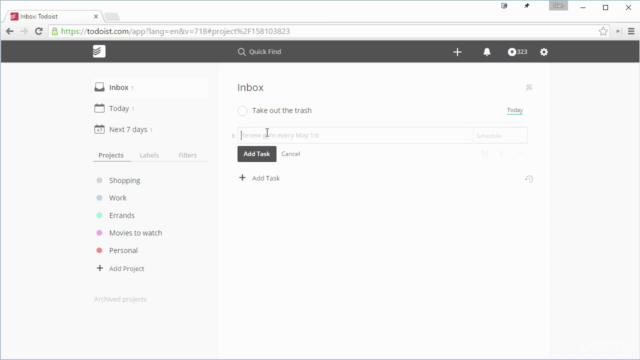
Task: Open the Movies to watch project
Action: coord(136,233)
